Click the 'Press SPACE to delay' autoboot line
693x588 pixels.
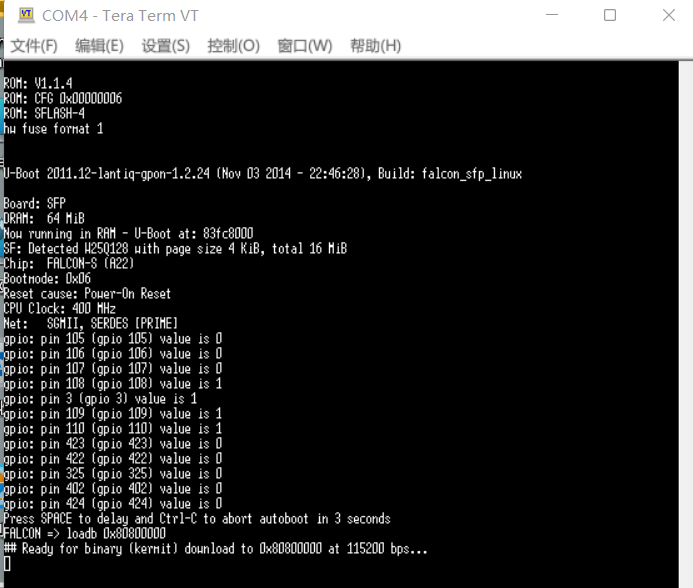197,519
